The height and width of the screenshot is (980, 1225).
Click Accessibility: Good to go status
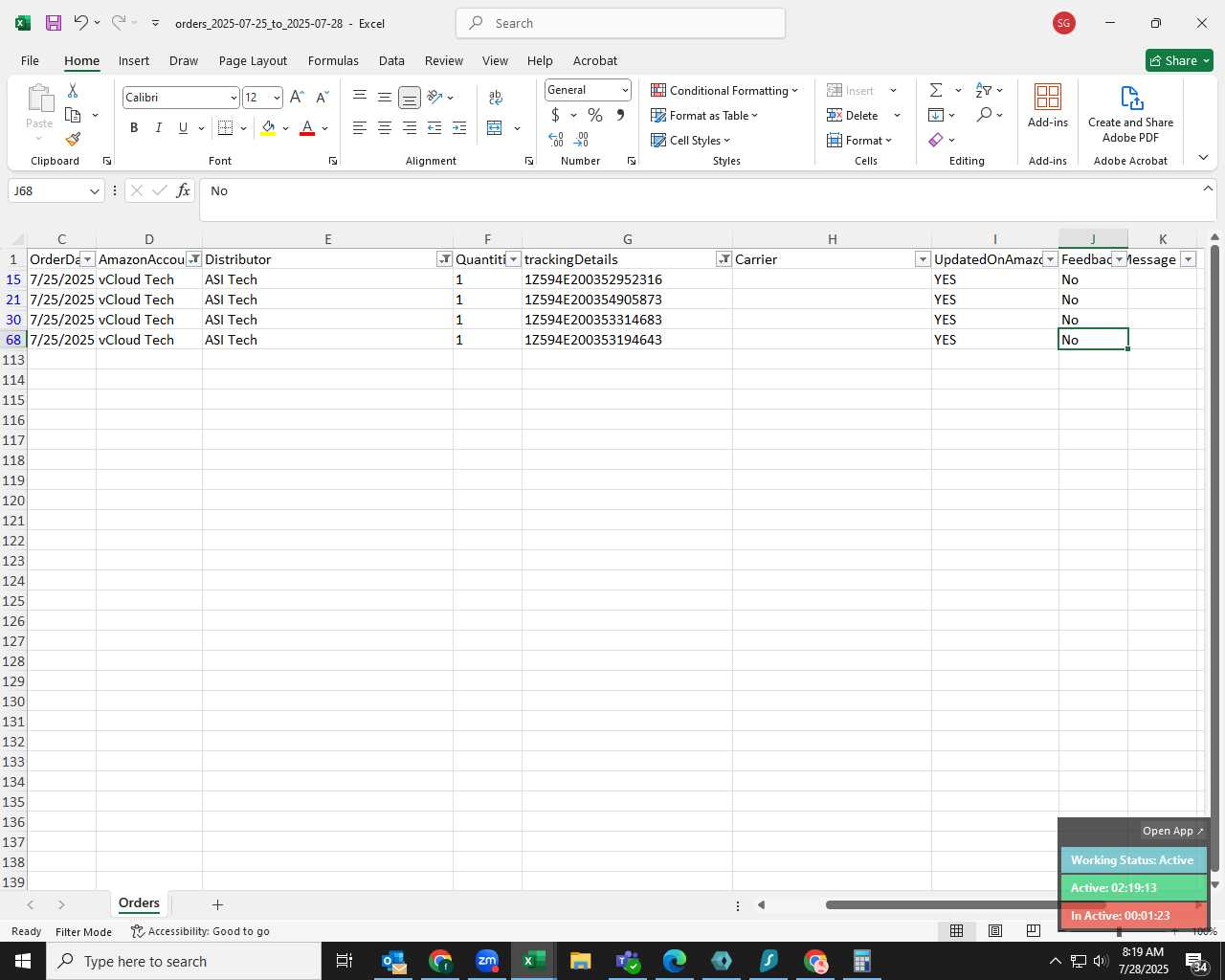pyautogui.click(x=200, y=931)
